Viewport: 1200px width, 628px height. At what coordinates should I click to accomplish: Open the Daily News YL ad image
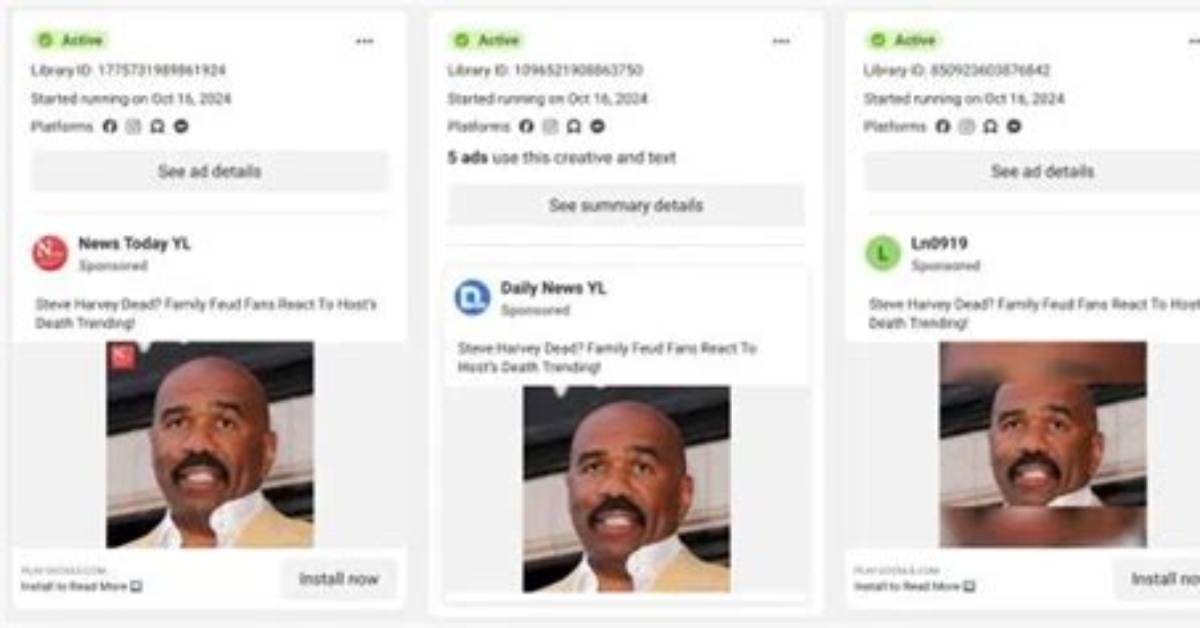tap(626, 489)
